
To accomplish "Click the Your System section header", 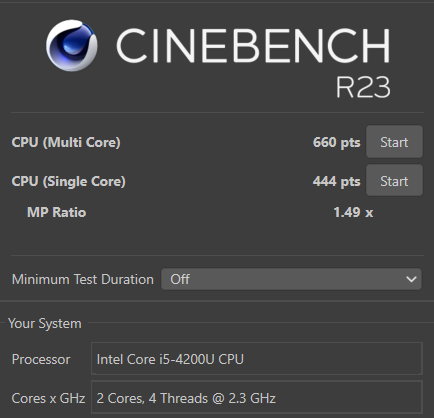I will click(45, 324).
